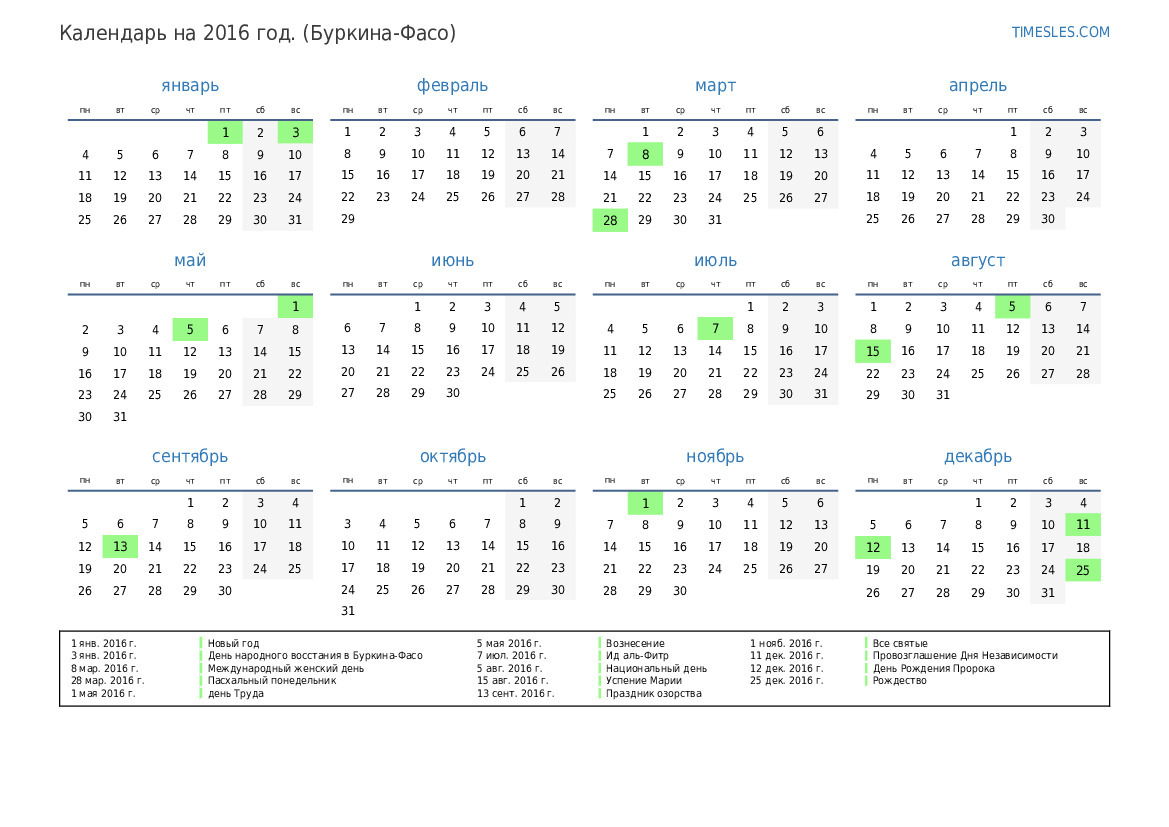The height and width of the screenshot is (827, 1169).
Task: Click the TIMESLES.COM link
Action: click(1060, 32)
